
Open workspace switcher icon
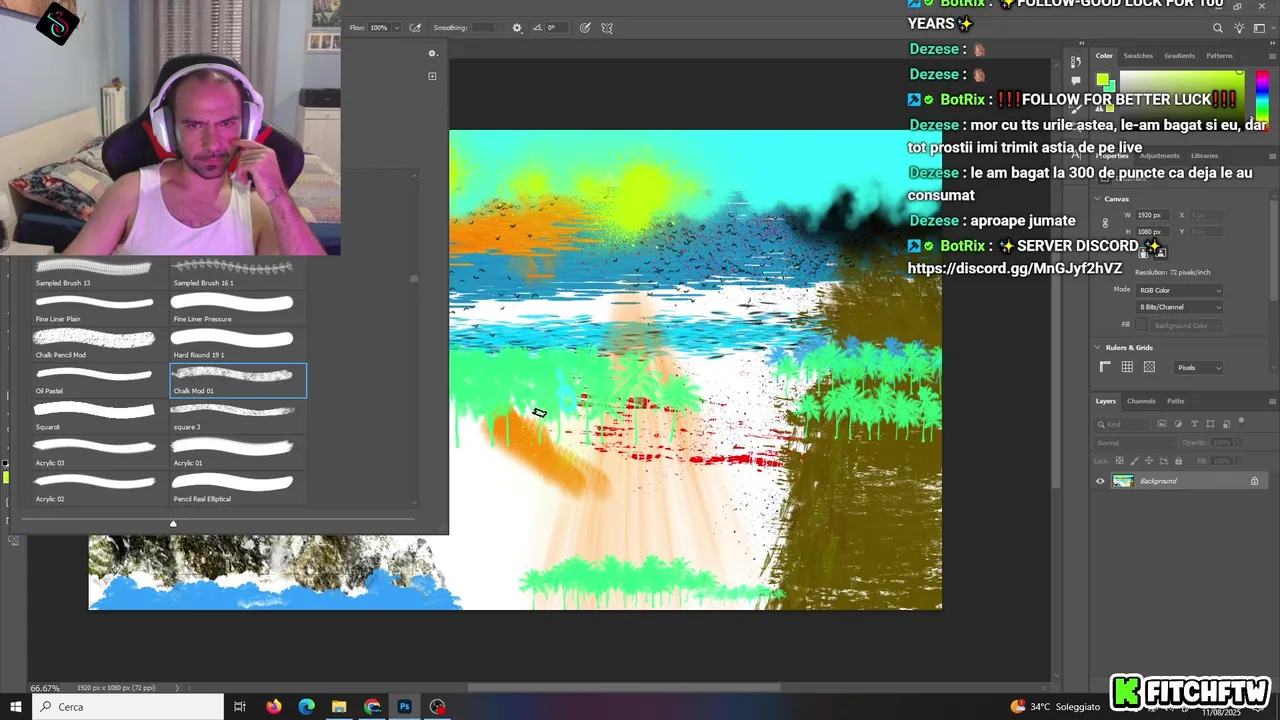pyautogui.click(x=1259, y=28)
